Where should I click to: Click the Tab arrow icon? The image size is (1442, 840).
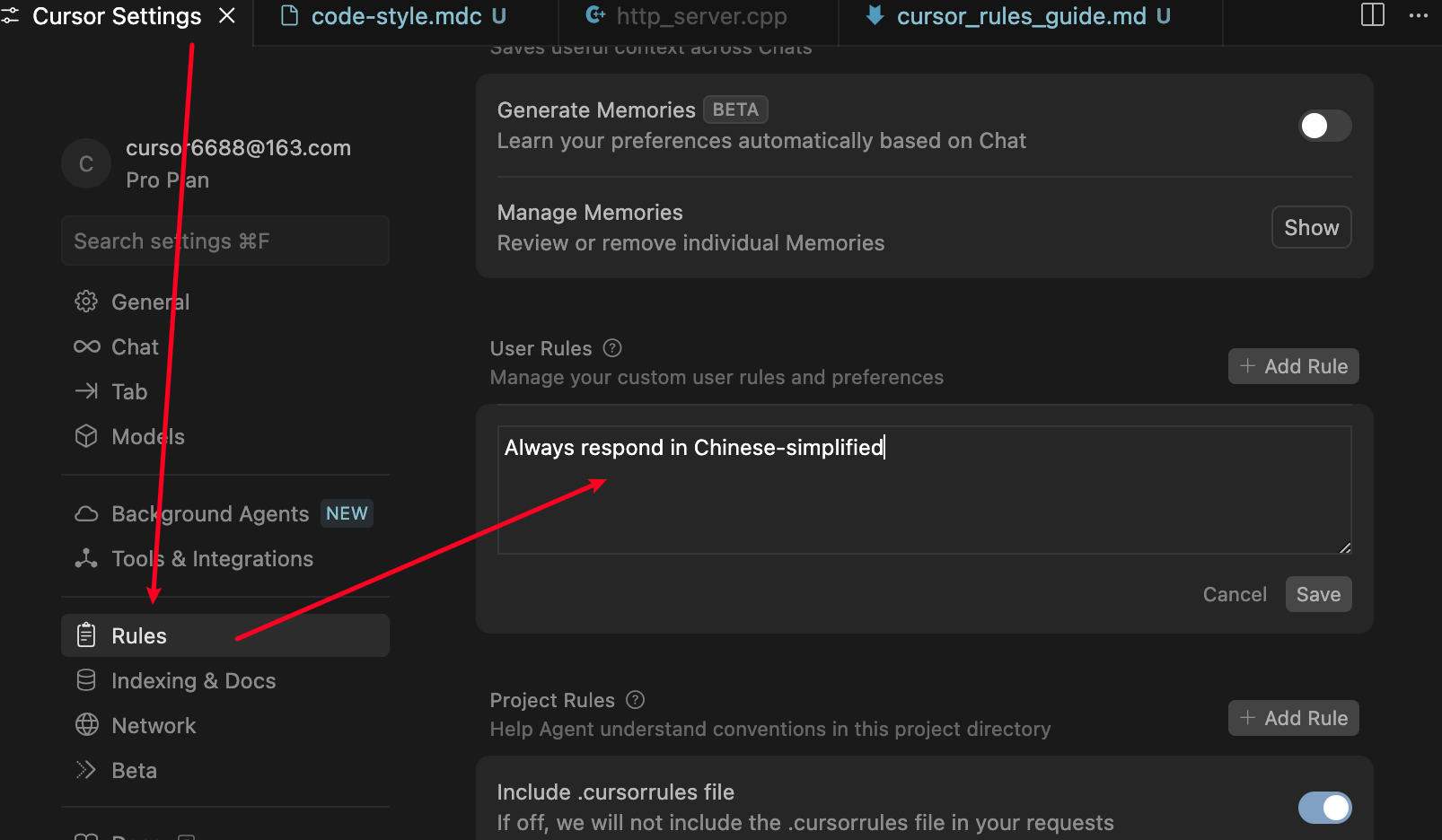coord(86,391)
